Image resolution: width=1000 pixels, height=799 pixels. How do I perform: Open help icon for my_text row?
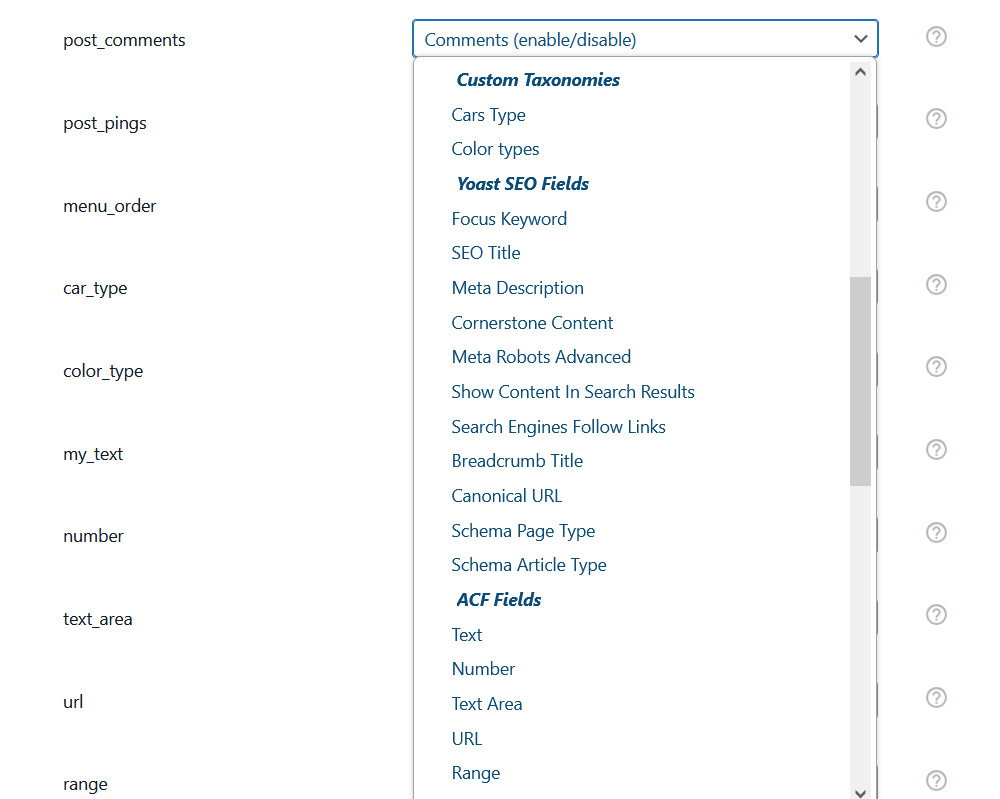(x=936, y=450)
